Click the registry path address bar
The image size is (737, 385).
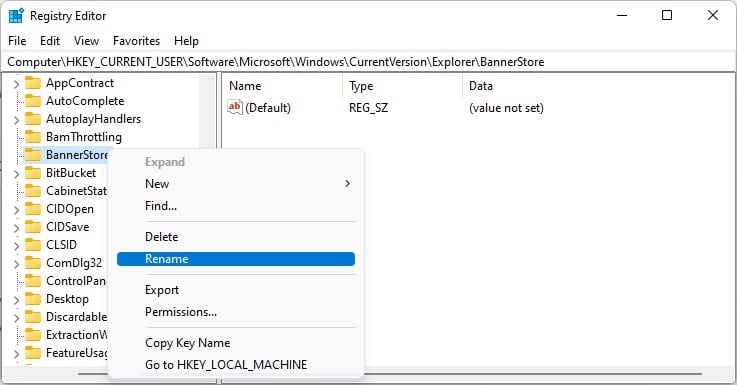tap(368, 62)
